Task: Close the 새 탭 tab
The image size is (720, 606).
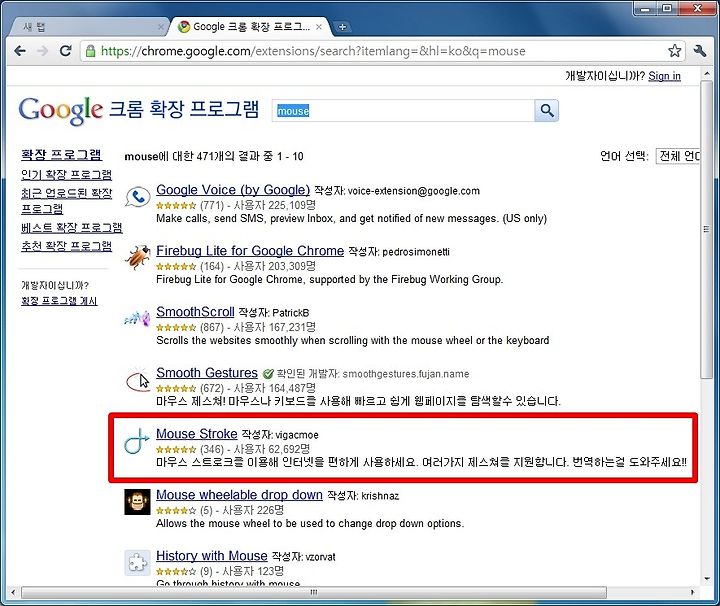Action: (161, 27)
